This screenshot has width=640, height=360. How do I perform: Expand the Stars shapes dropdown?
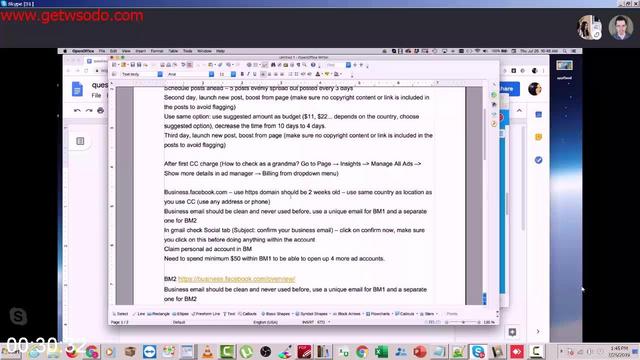[x=436, y=314]
